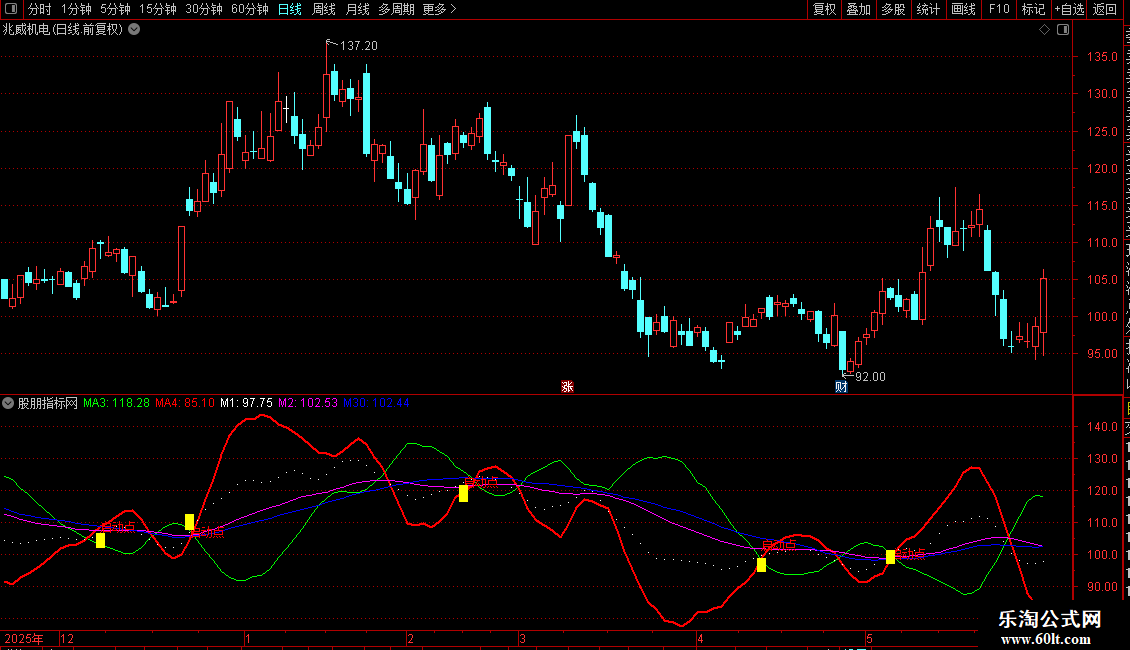1130x650 pixels.
Task: Switch to 周线 weekly chart
Action: 324,9
